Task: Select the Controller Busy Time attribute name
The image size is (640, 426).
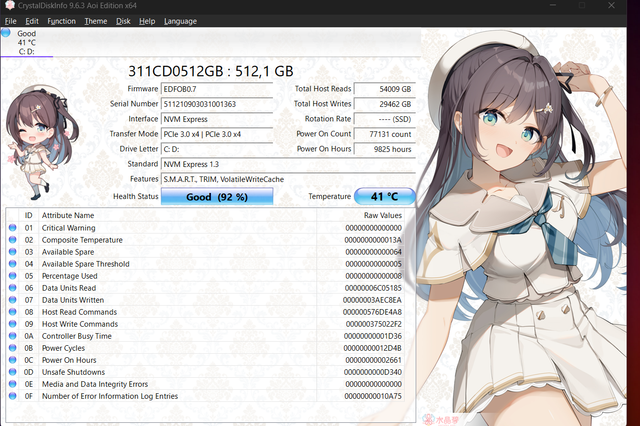Action: (x=77, y=336)
